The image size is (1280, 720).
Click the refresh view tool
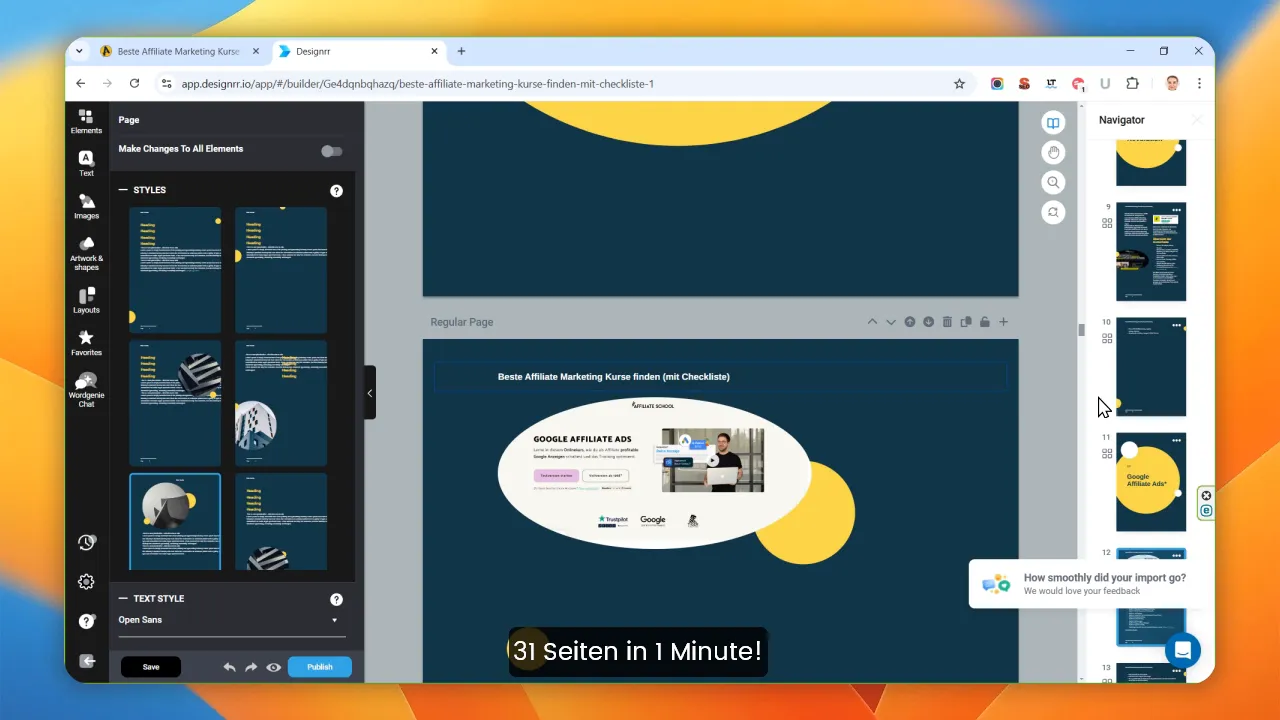1052,213
